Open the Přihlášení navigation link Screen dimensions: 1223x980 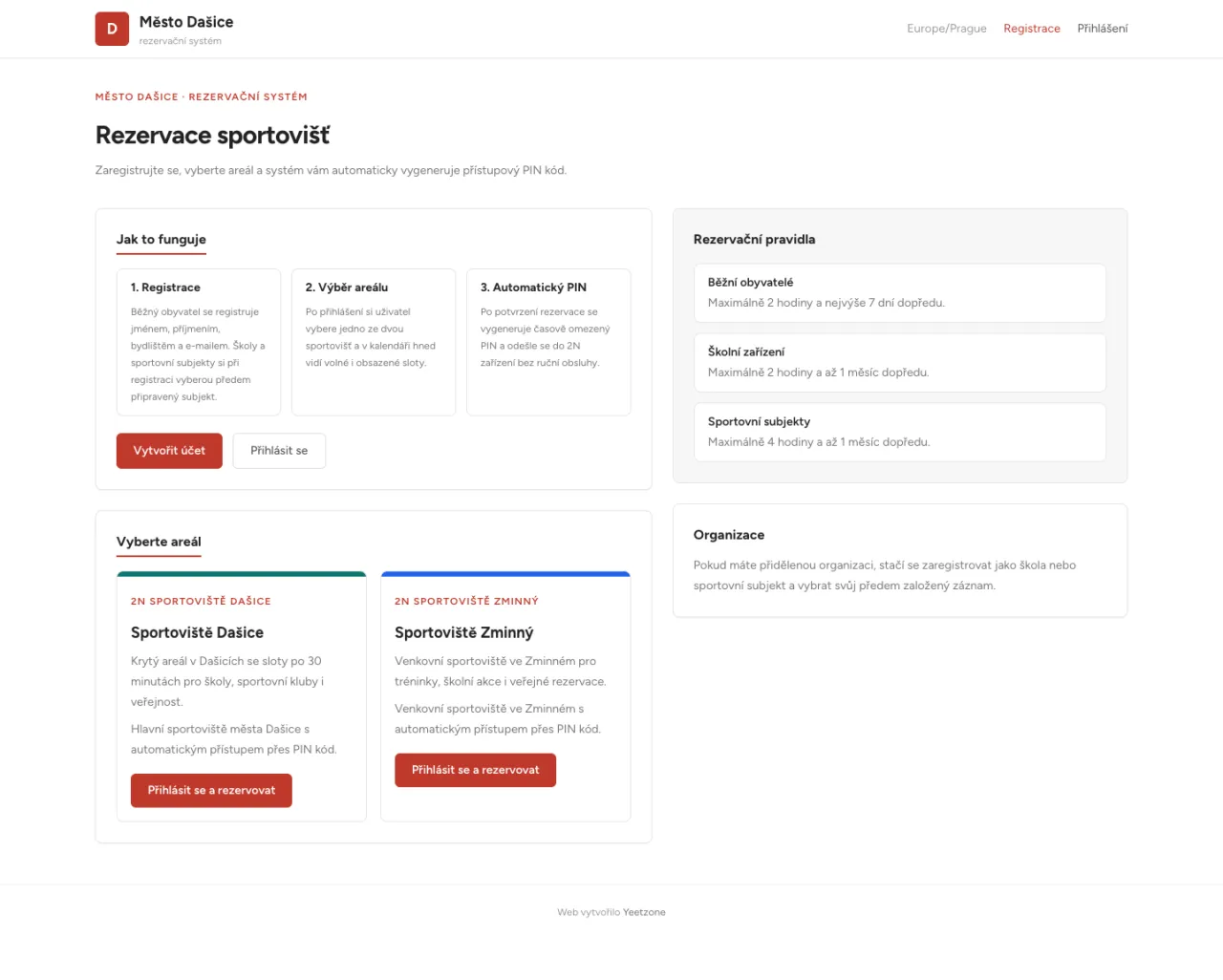tap(1103, 29)
